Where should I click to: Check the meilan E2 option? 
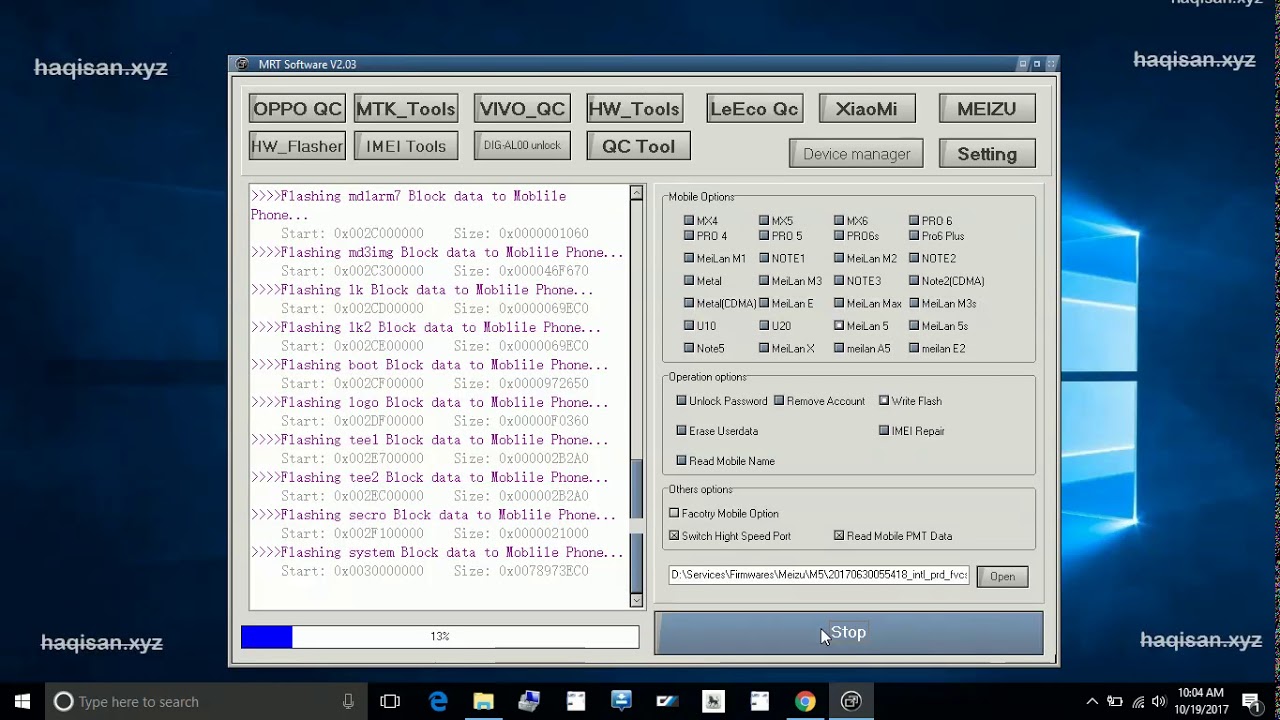tap(914, 348)
